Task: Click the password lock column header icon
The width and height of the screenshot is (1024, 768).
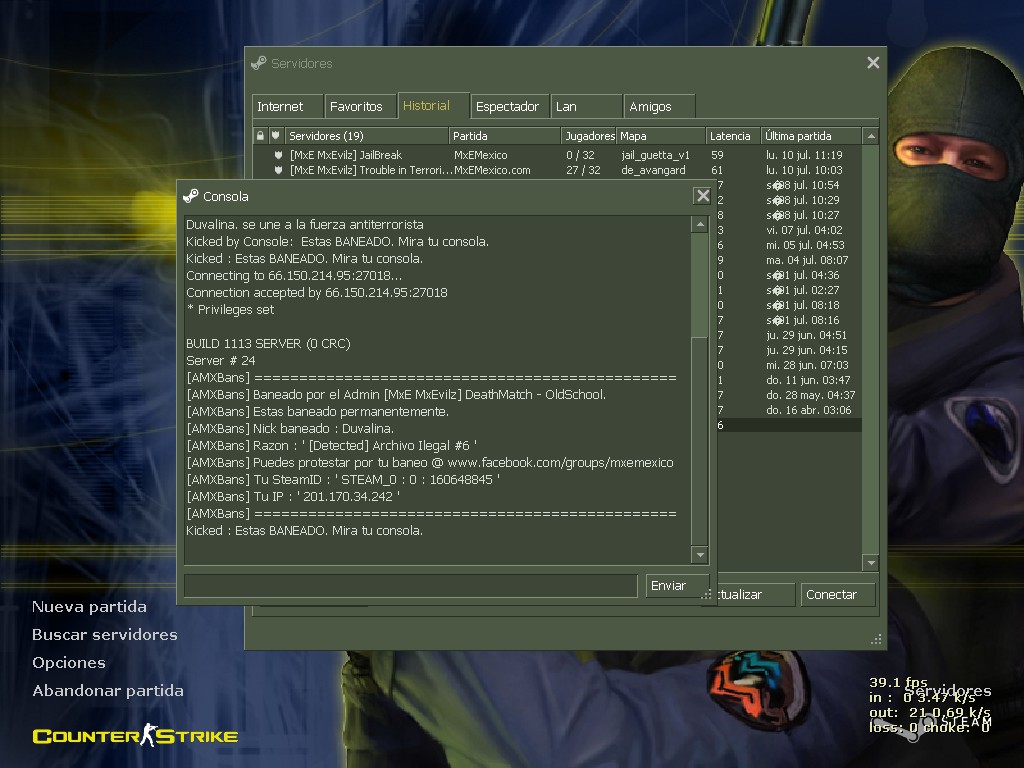Action: (261, 136)
